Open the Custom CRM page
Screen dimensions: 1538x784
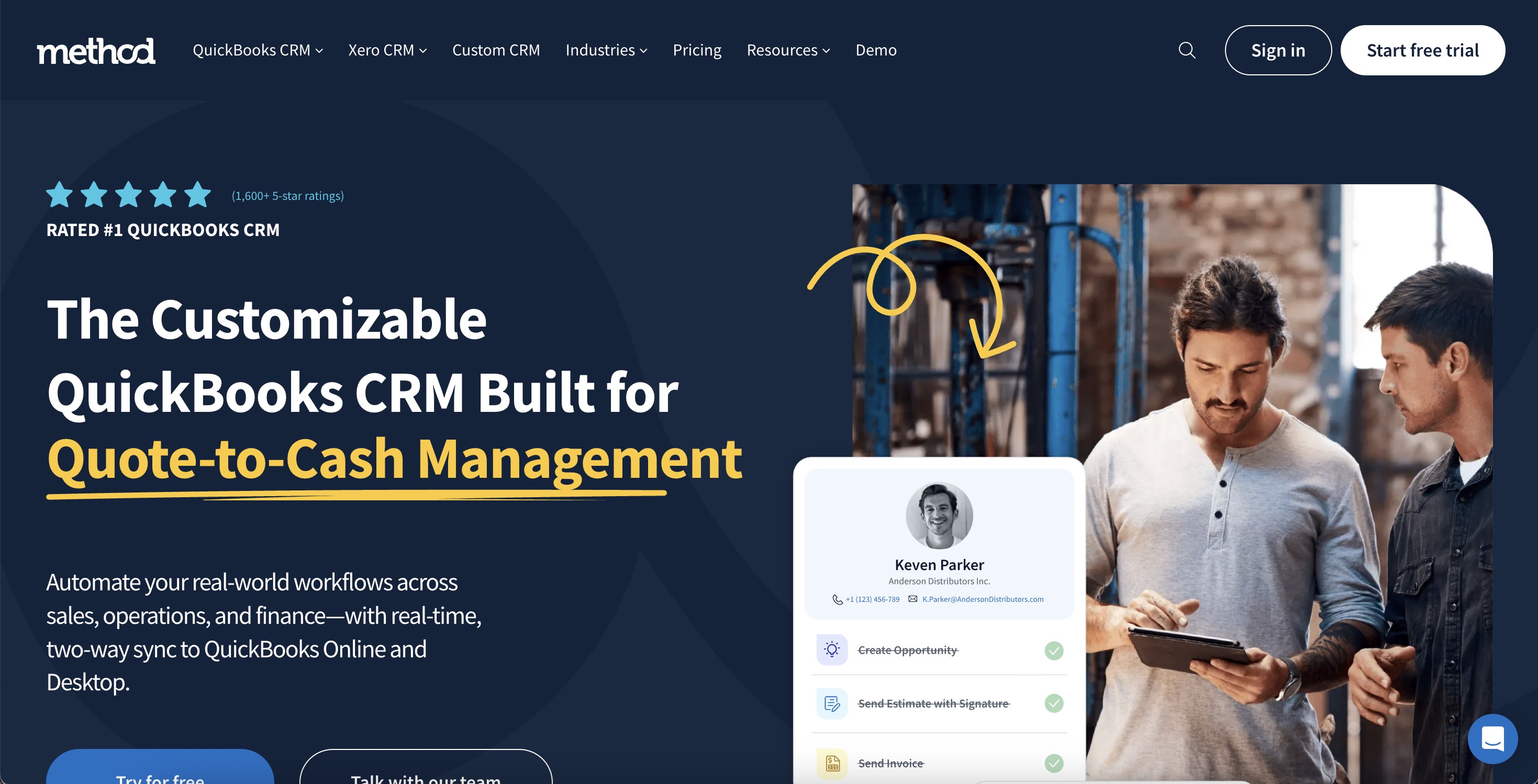click(x=496, y=50)
